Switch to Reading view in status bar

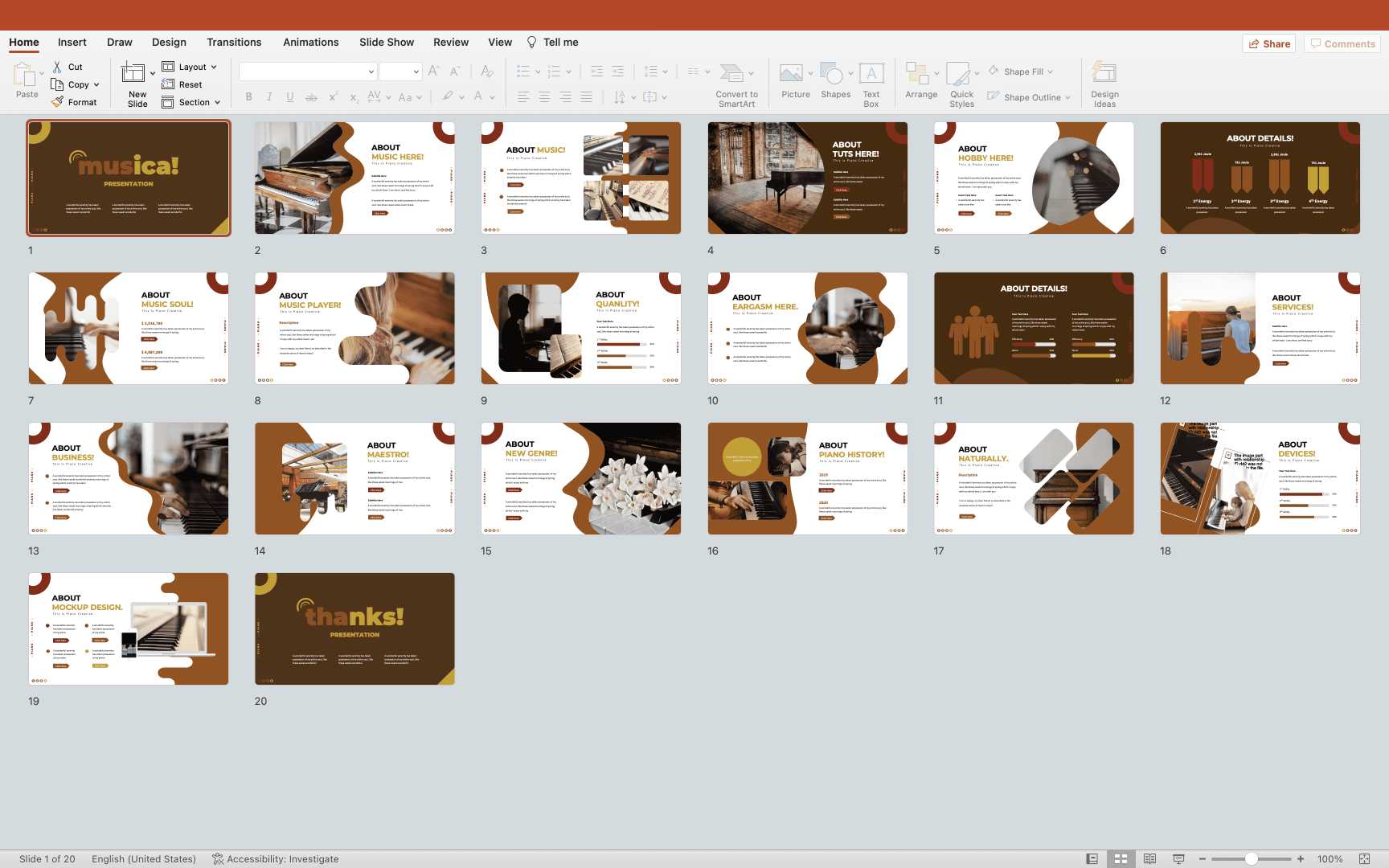(x=1149, y=859)
